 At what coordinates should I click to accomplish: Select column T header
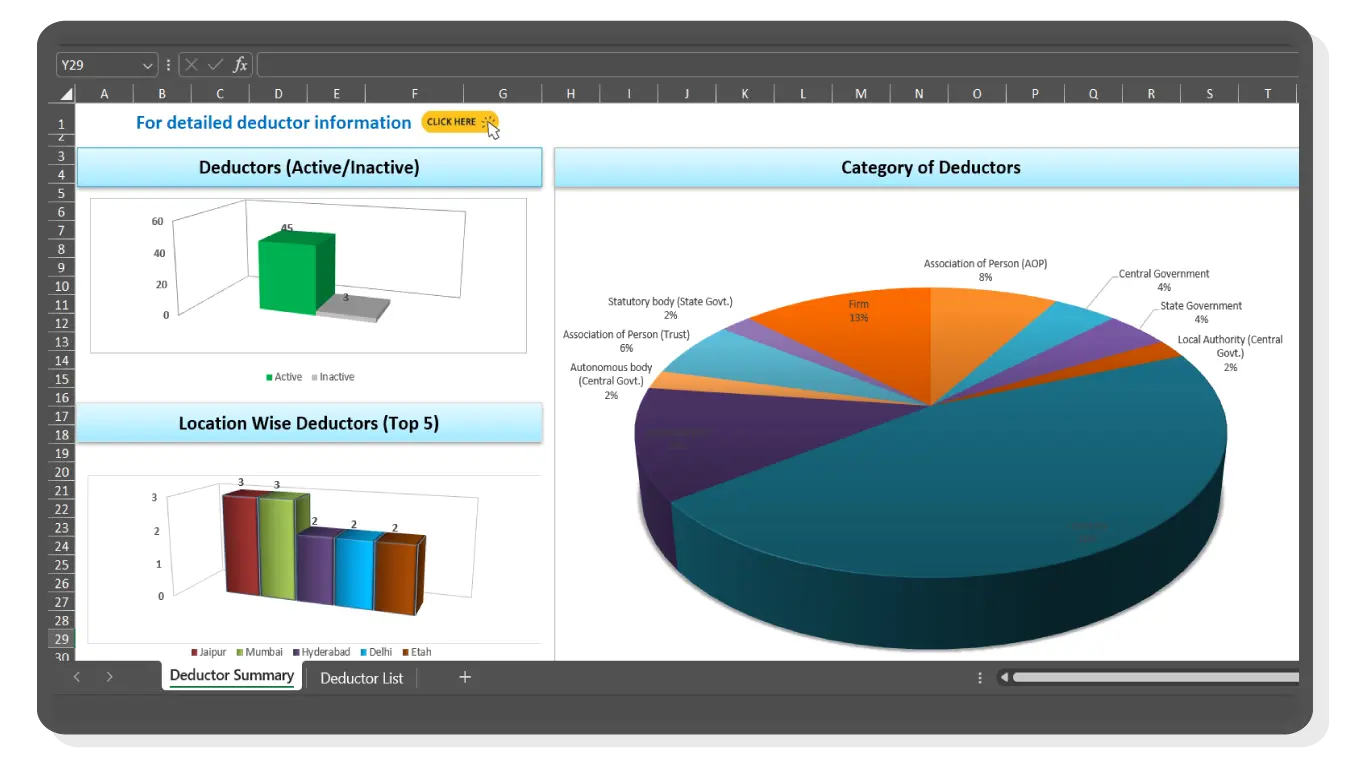tap(1268, 94)
